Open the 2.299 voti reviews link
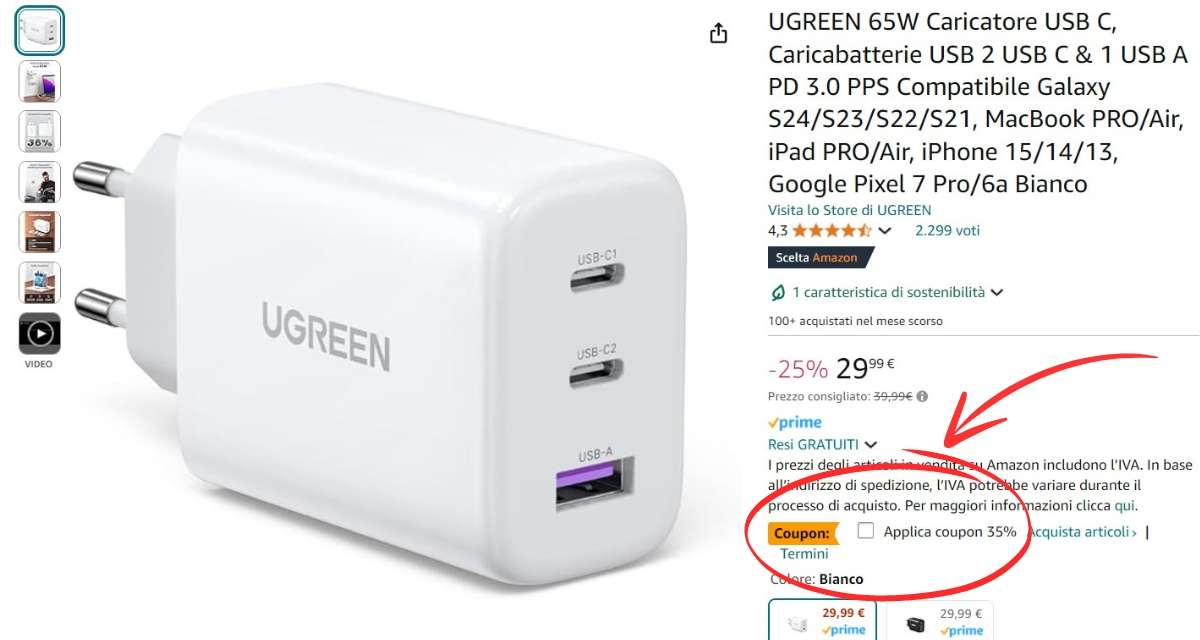Viewport: 1200px width, 640px height. coord(947,230)
